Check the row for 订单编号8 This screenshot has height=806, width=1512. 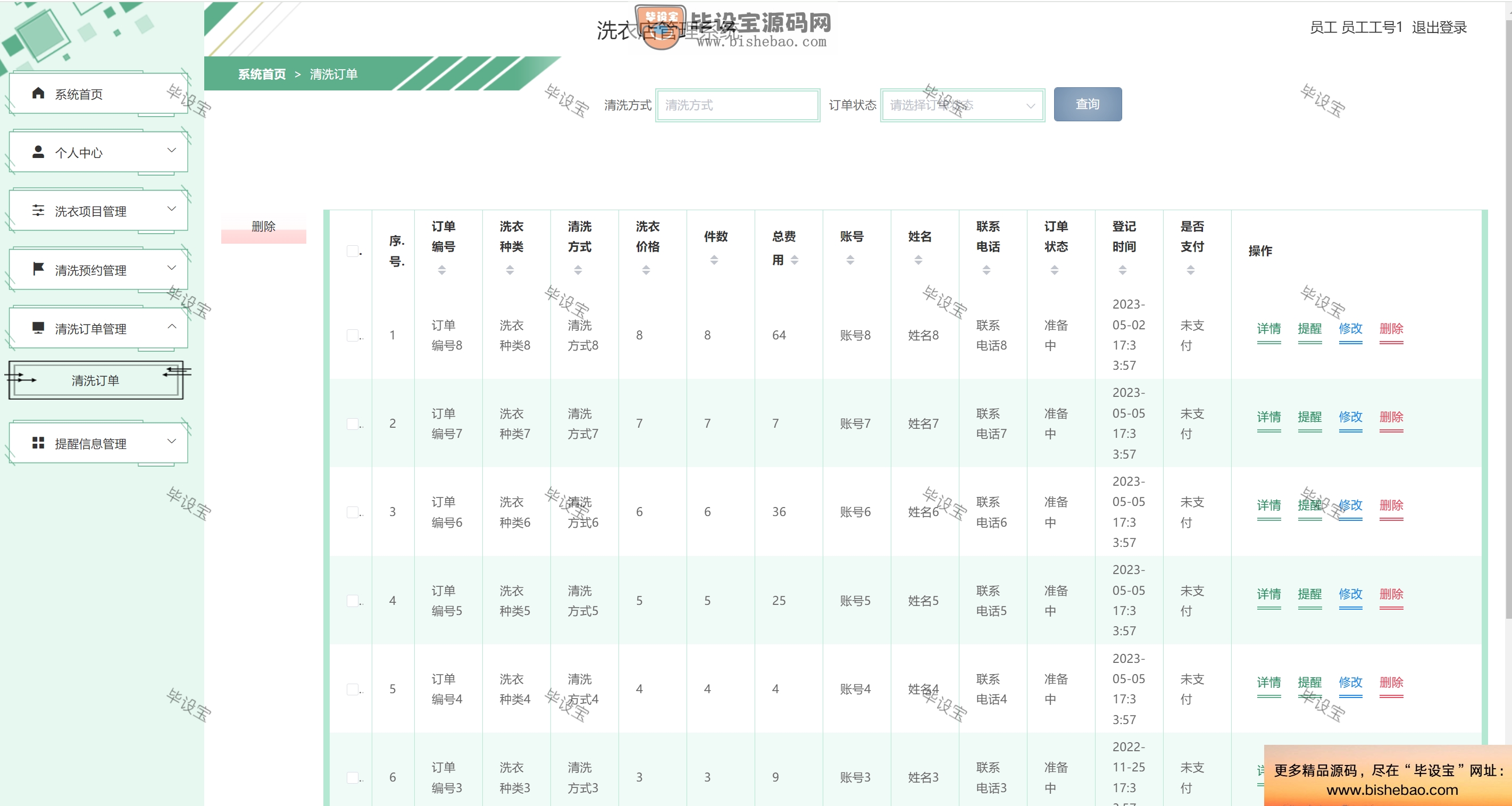click(352, 335)
